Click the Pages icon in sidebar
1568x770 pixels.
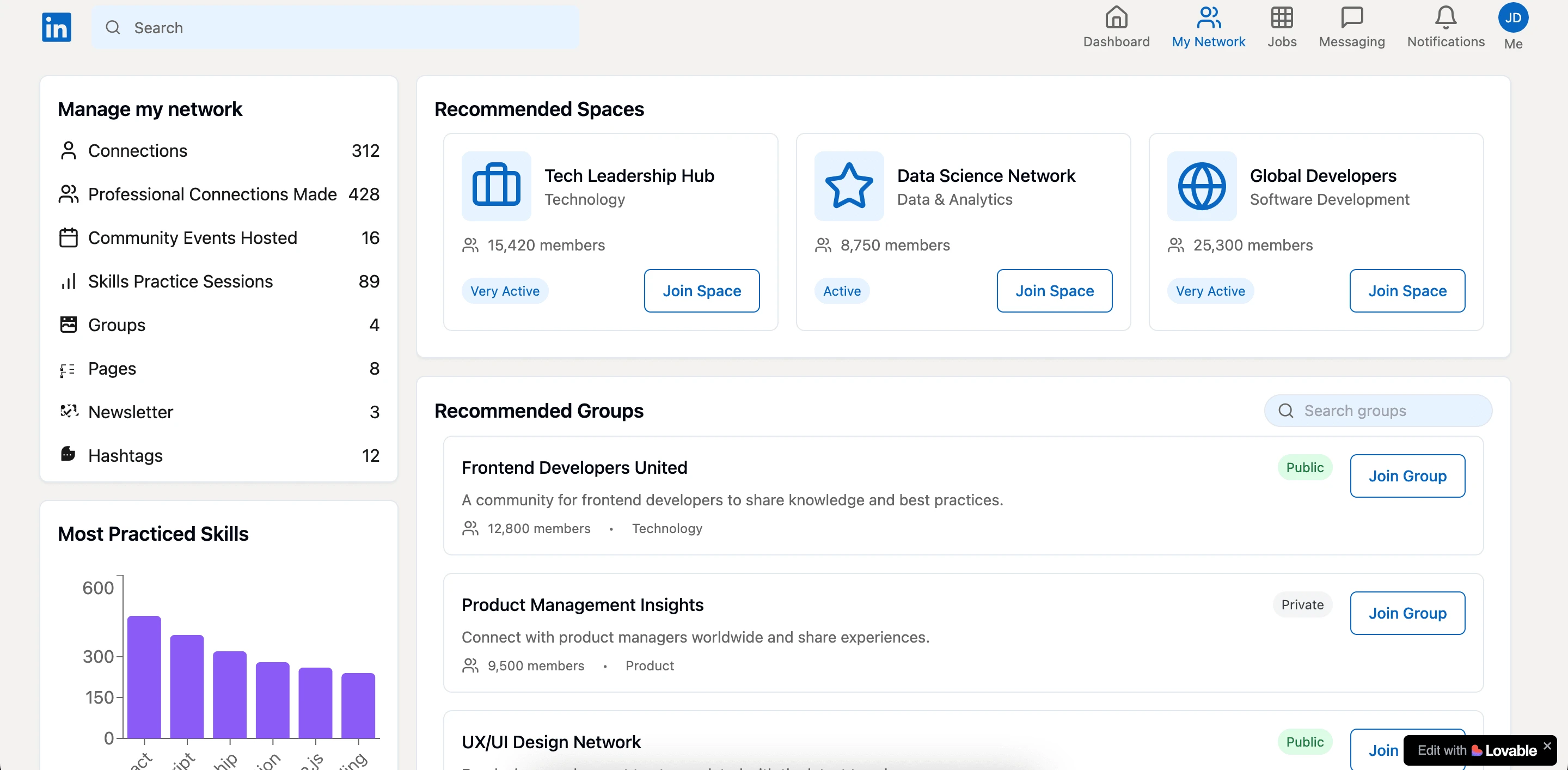[x=68, y=369]
